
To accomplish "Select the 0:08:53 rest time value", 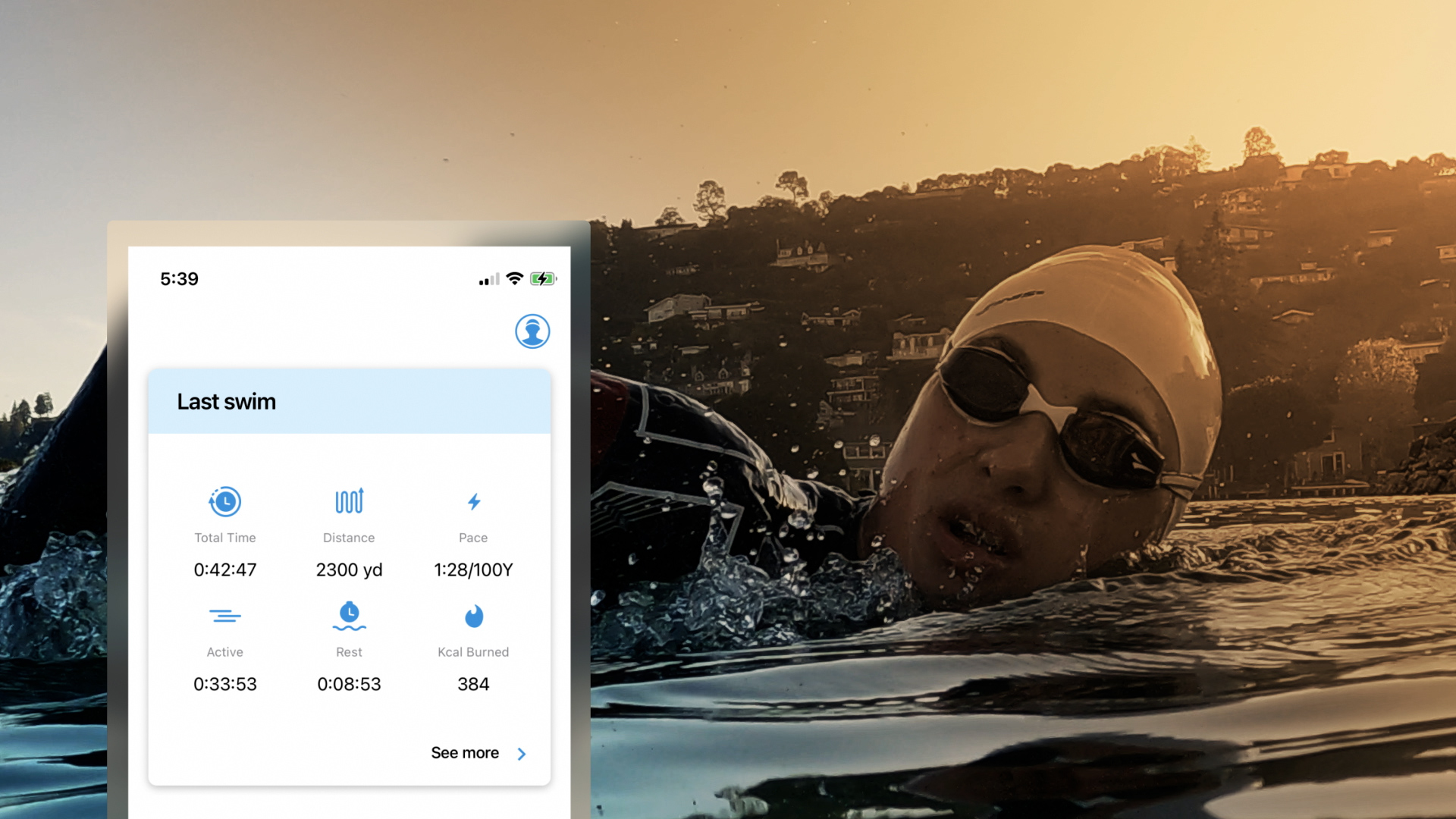I will (x=349, y=684).
